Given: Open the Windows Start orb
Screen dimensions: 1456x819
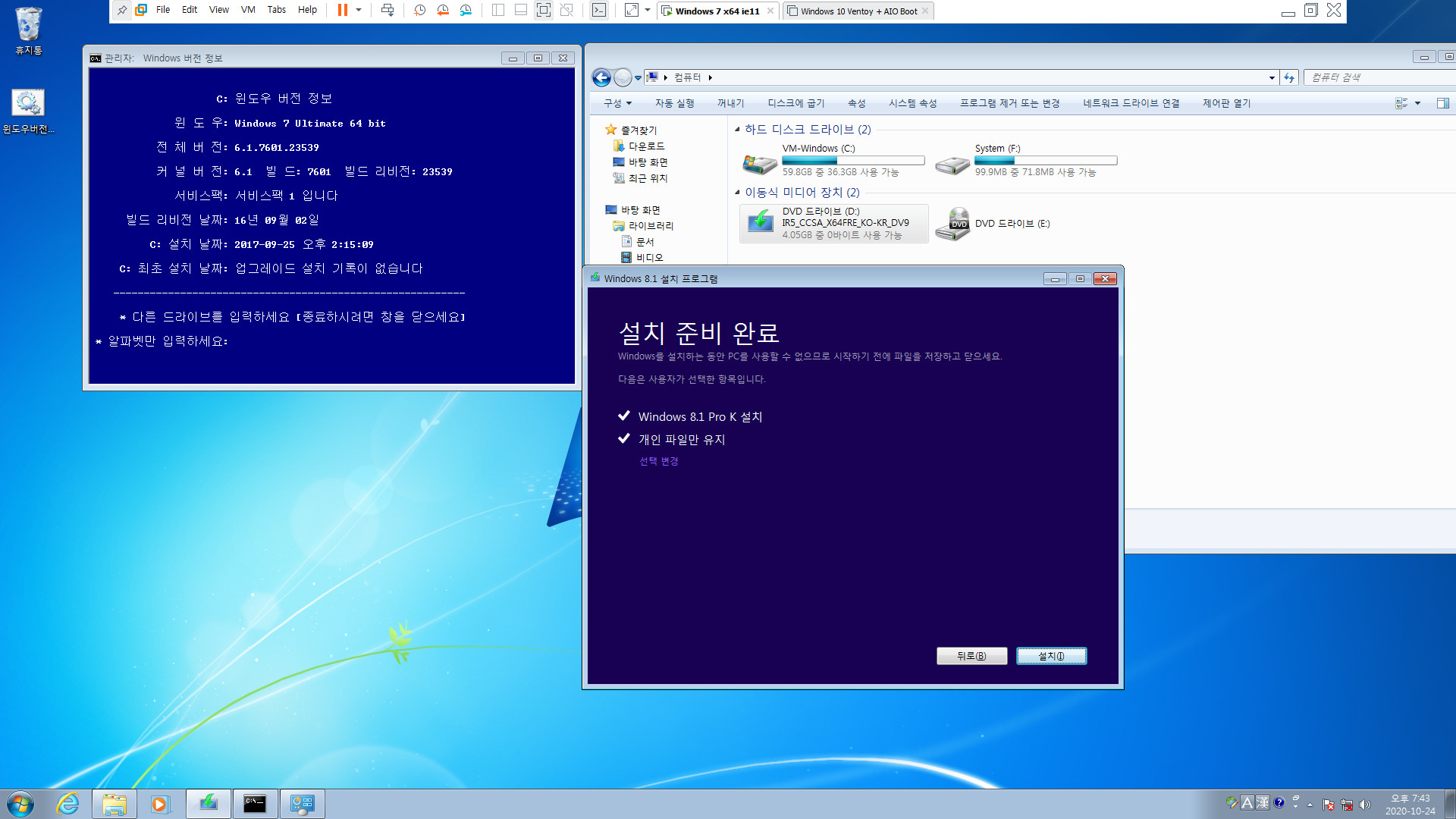Looking at the screenshot, I should pos(20,804).
